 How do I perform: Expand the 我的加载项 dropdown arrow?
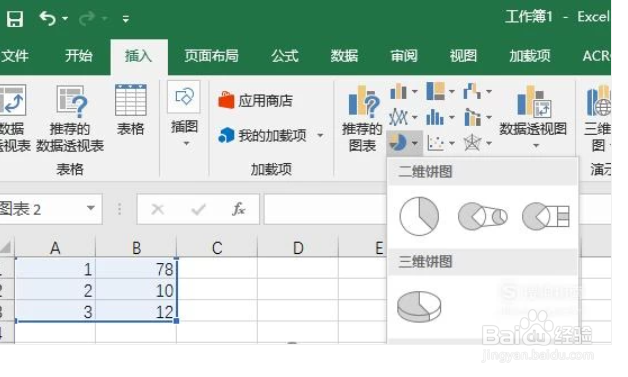coord(320,135)
